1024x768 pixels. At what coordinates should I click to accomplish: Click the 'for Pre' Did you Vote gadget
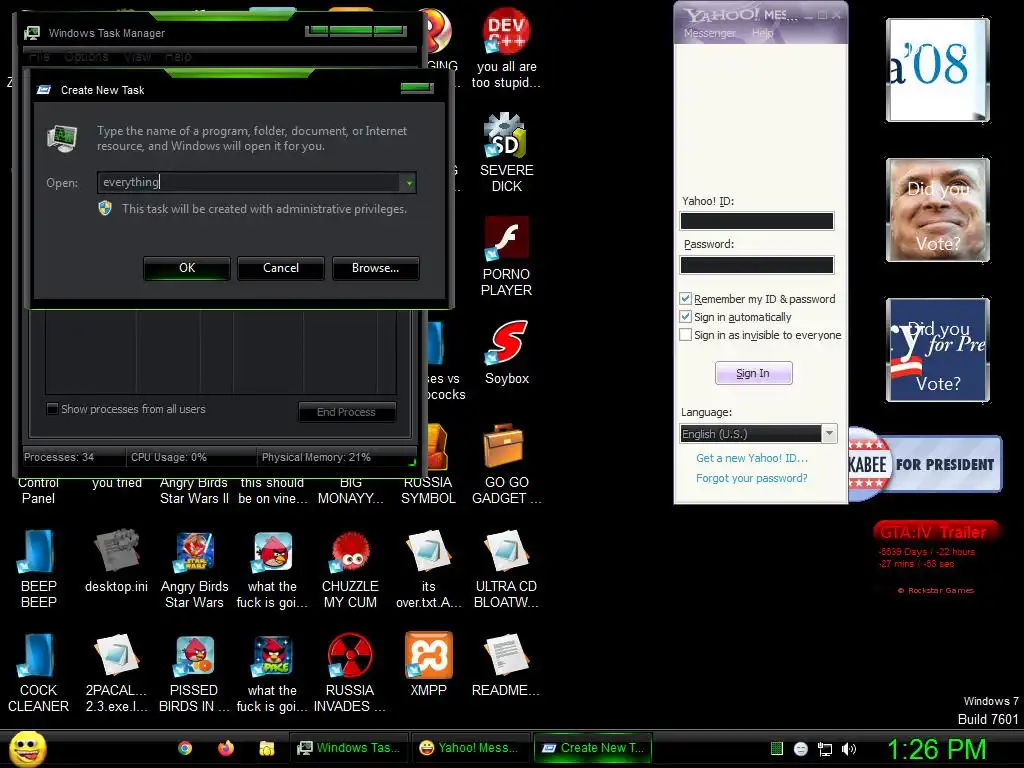tap(938, 349)
